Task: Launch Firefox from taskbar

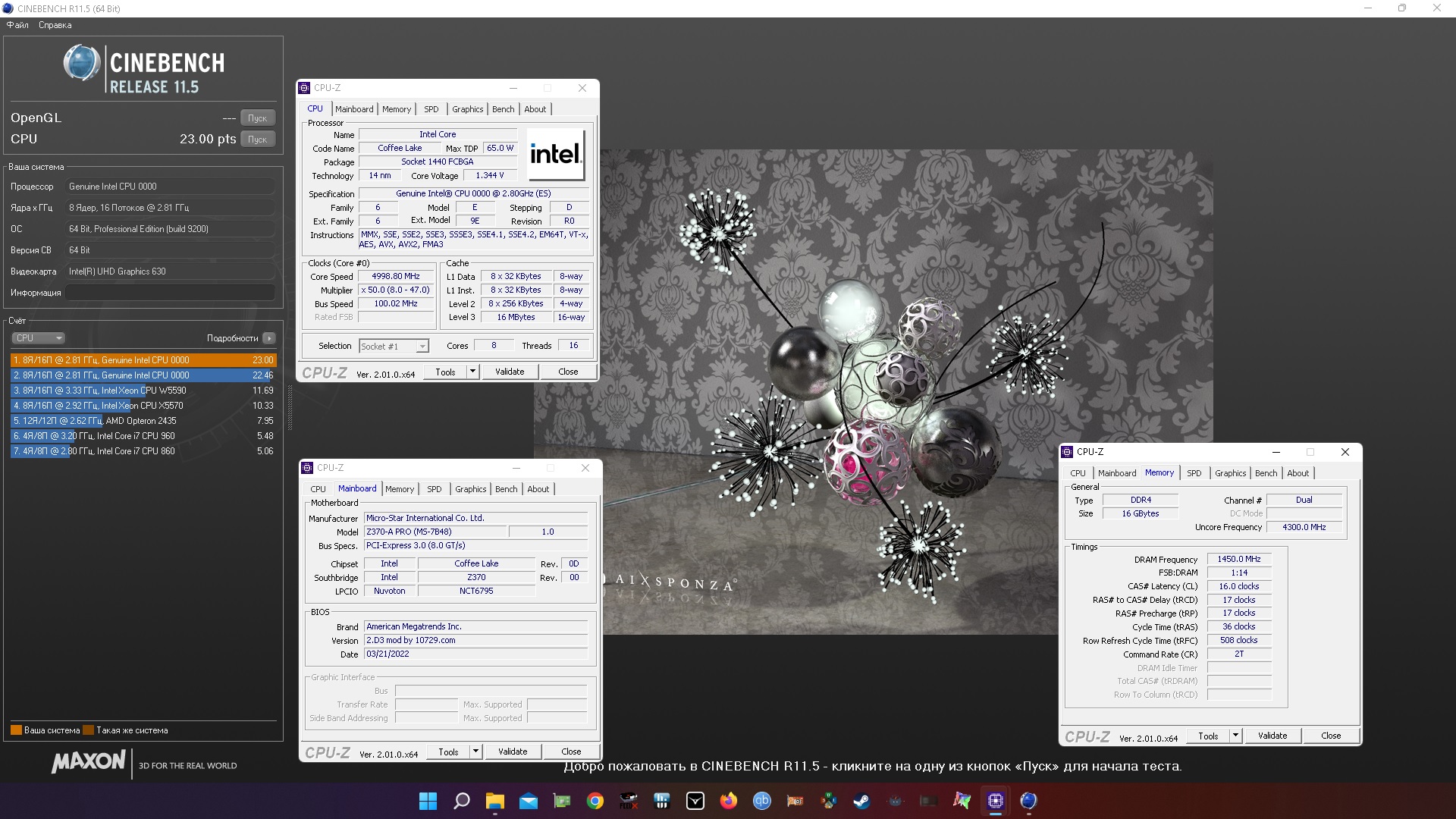Action: point(728,801)
